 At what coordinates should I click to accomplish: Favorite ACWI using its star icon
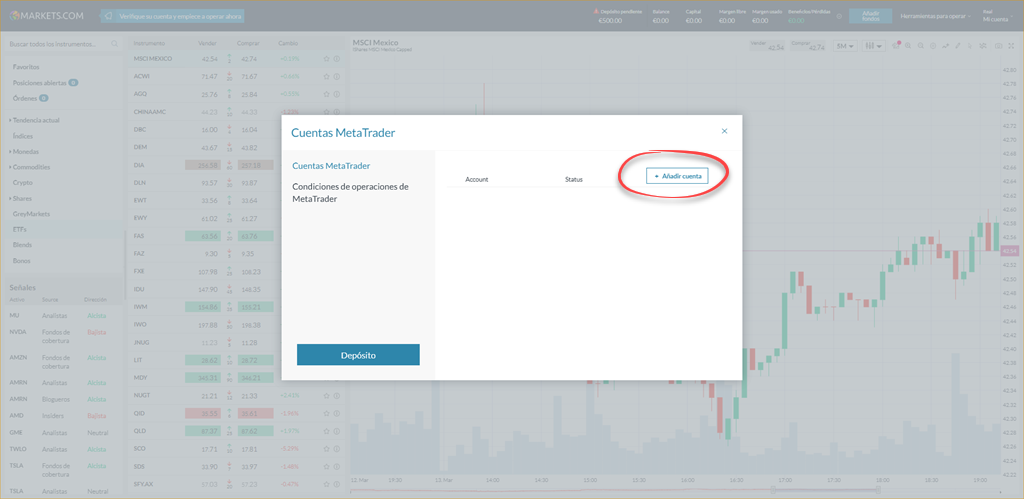[x=327, y=77]
